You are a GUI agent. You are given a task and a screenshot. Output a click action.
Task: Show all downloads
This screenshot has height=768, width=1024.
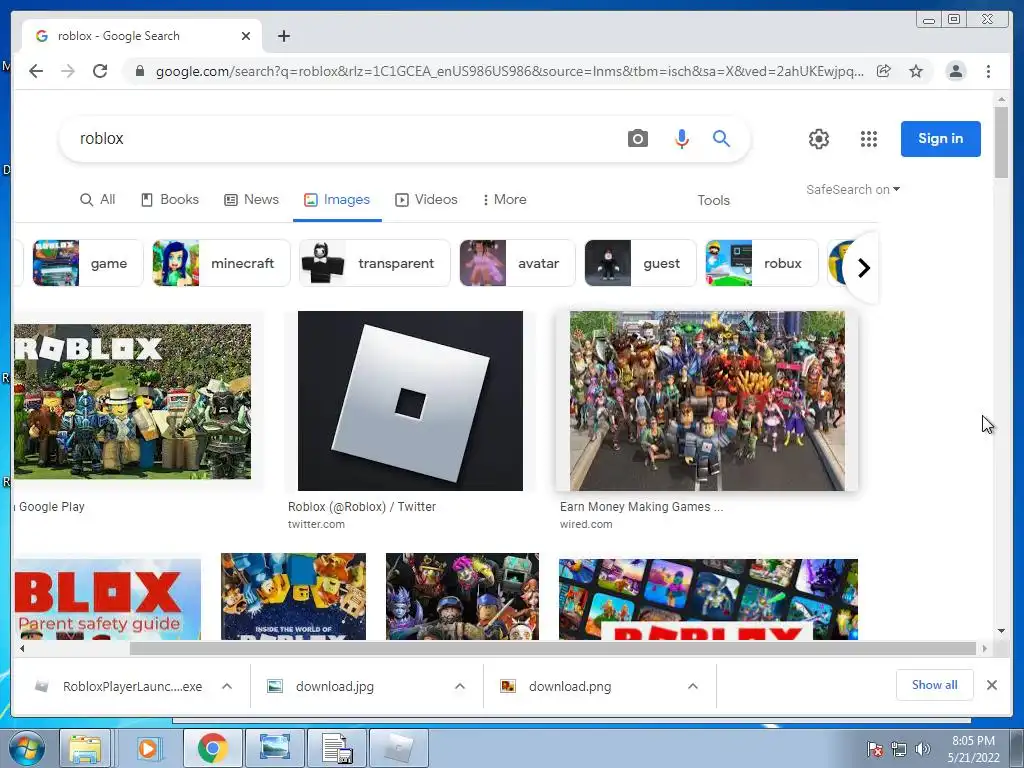pyautogui.click(x=935, y=685)
